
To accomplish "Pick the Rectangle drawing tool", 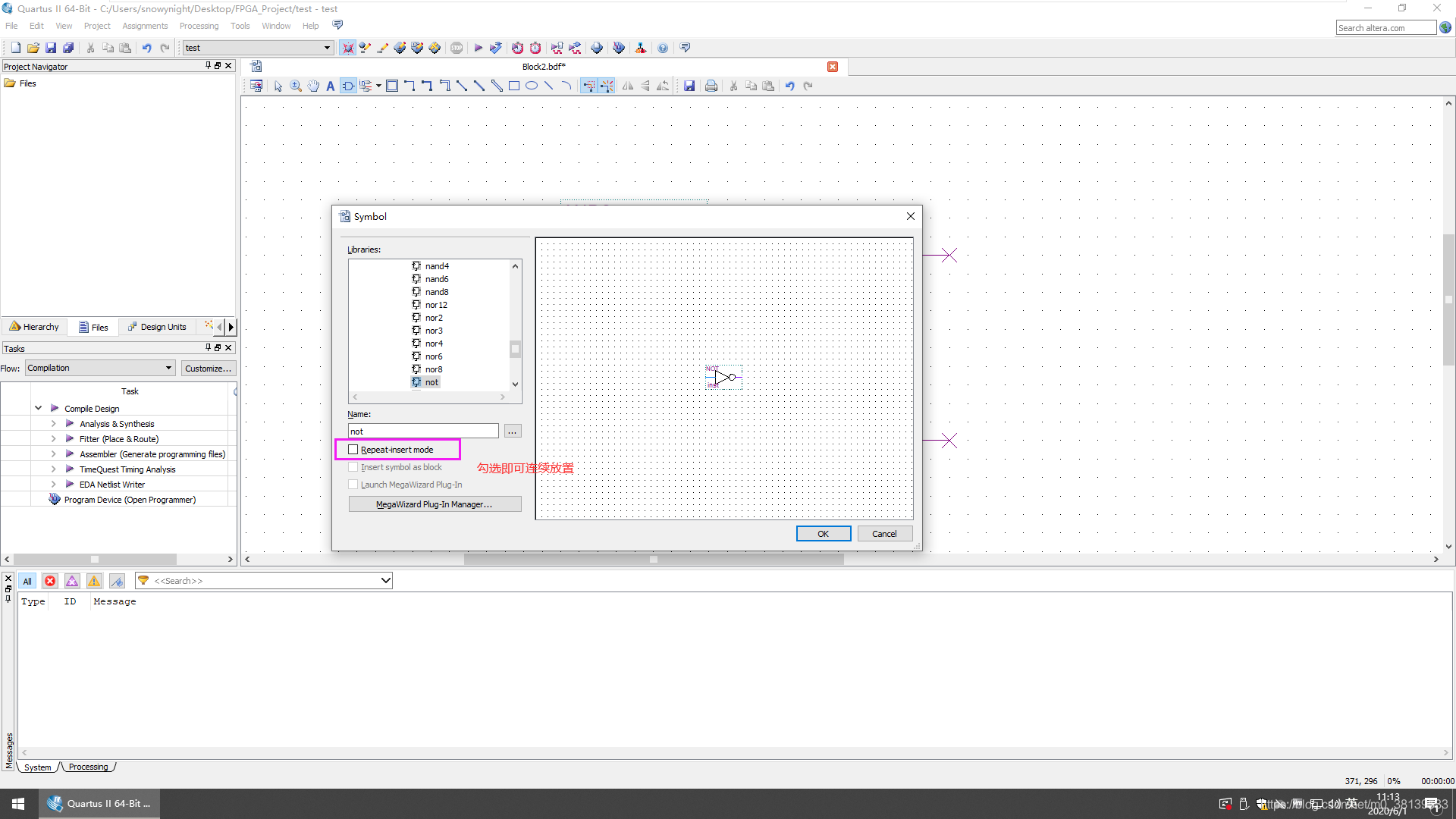I will tap(513, 86).
